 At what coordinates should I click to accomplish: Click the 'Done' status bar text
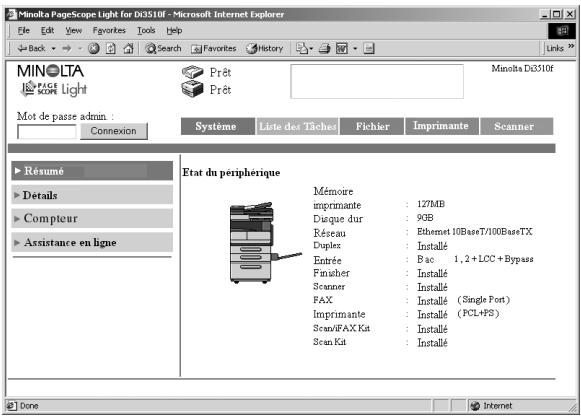click(29, 406)
